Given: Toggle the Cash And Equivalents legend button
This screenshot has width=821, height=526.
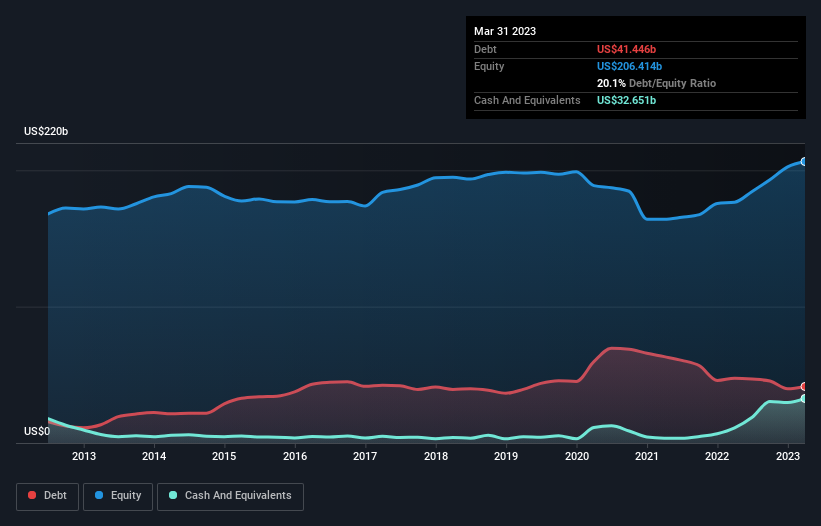Looking at the screenshot, I should pos(230,496).
